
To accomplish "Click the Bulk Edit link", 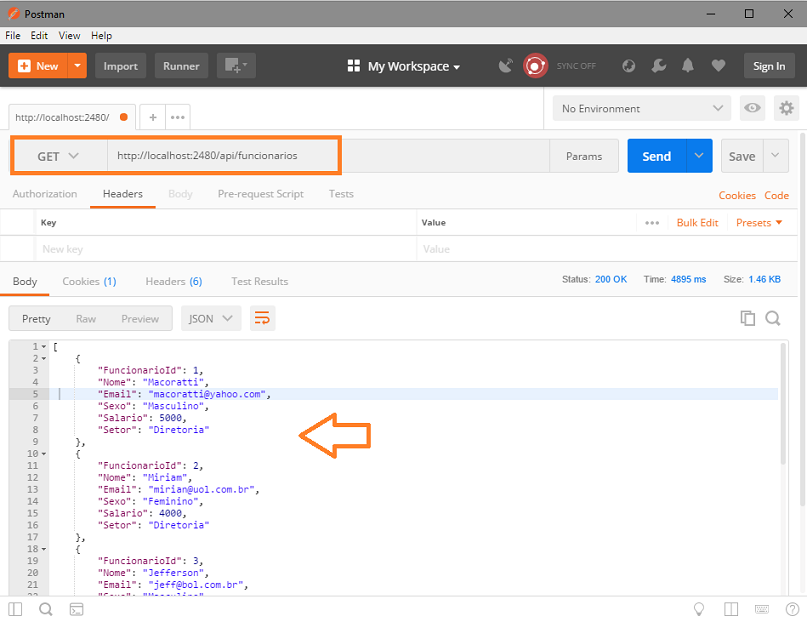I will tap(697, 223).
